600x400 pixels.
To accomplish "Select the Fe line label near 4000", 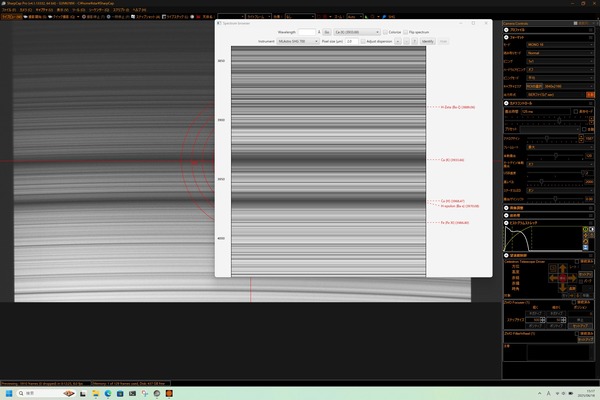I will 455,223.
